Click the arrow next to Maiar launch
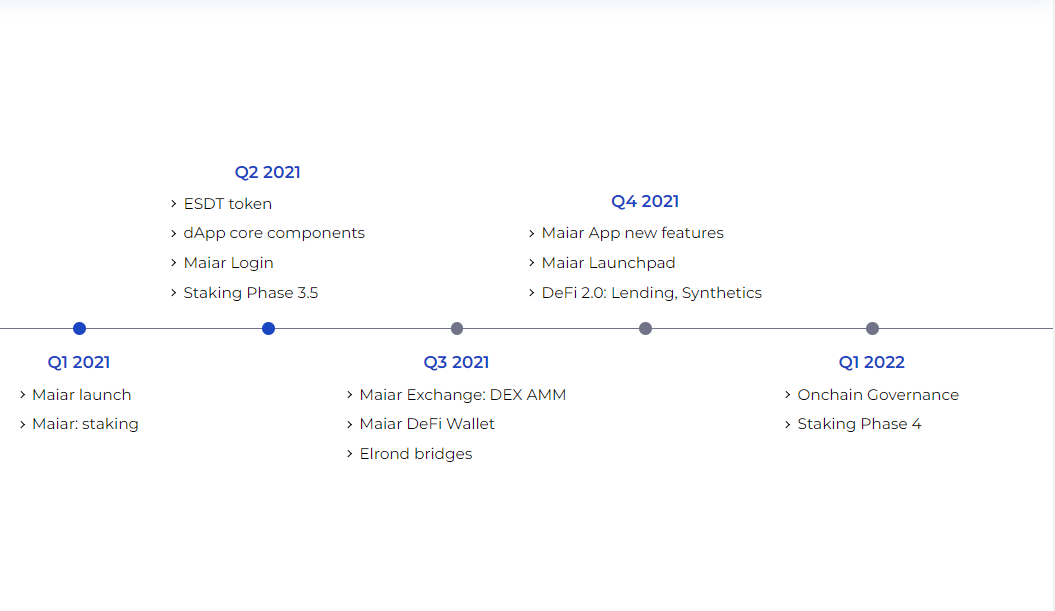 [23, 395]
